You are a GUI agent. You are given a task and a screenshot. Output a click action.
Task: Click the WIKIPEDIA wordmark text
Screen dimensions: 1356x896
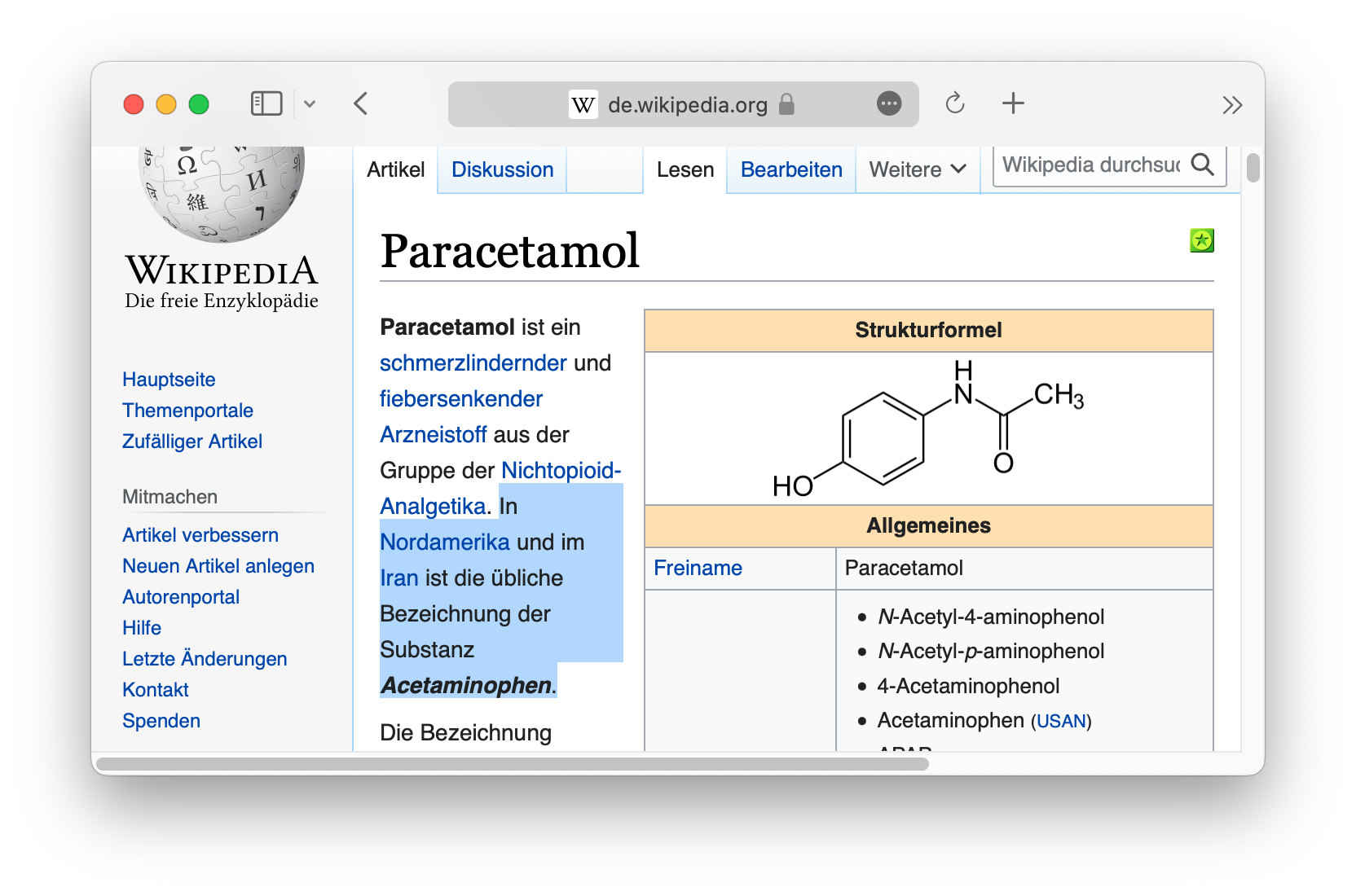(x=222, y=271)
